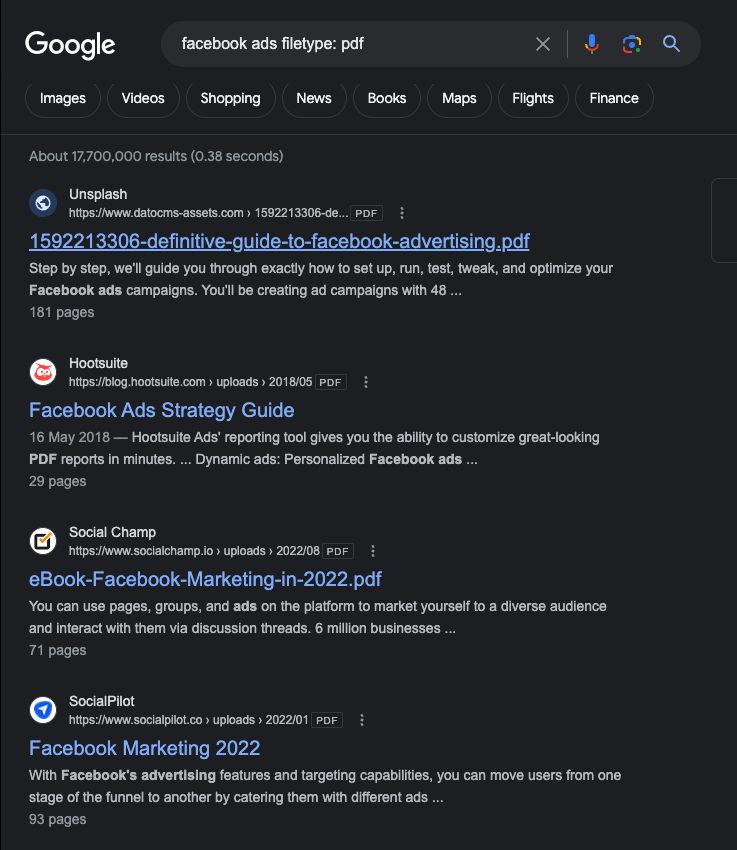This screenshot has width=737, height=850.
Task: Clear the search box with the X icon
Action: (x=543, y=44)
